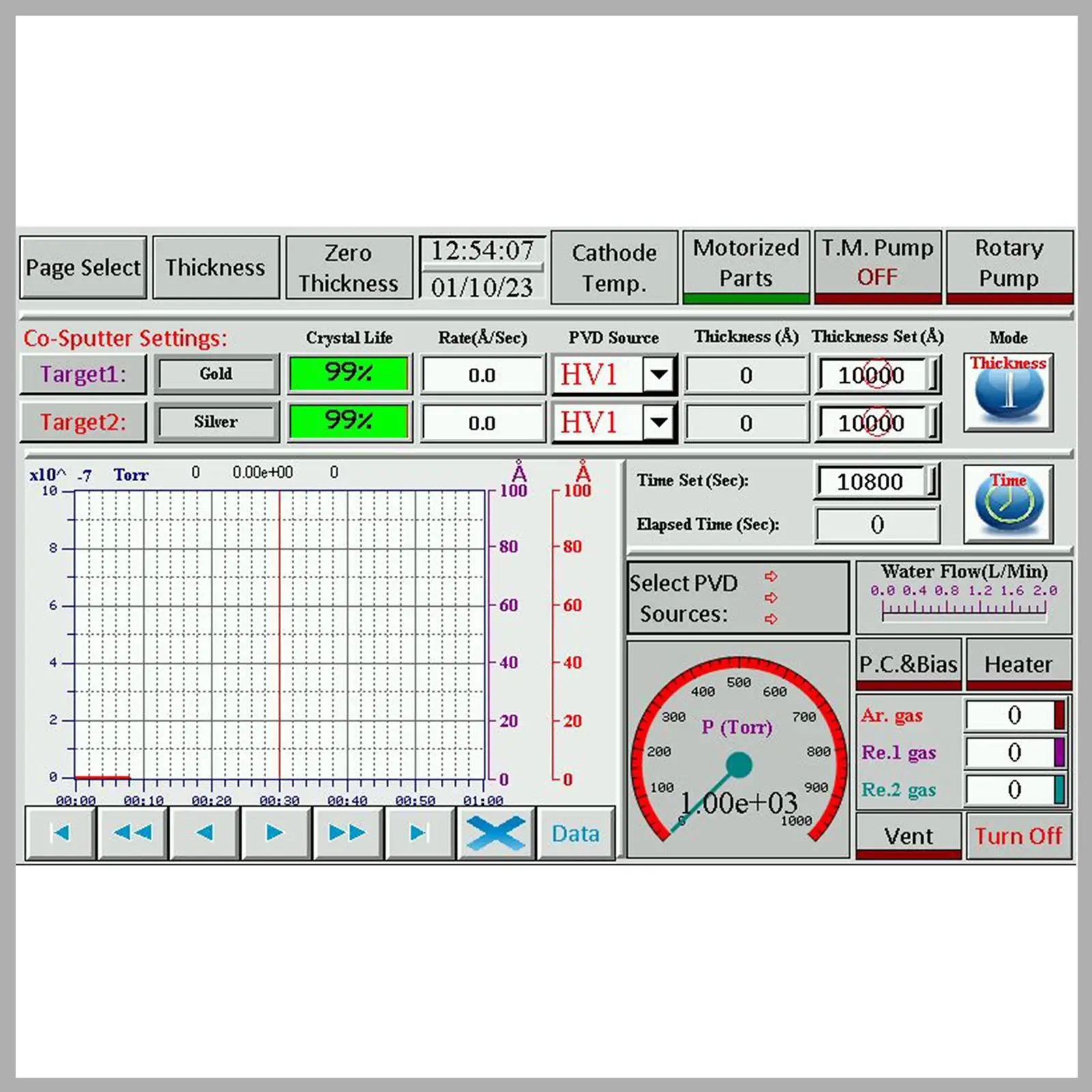Click third Select PVD Sources arrow

click(771, 619)
